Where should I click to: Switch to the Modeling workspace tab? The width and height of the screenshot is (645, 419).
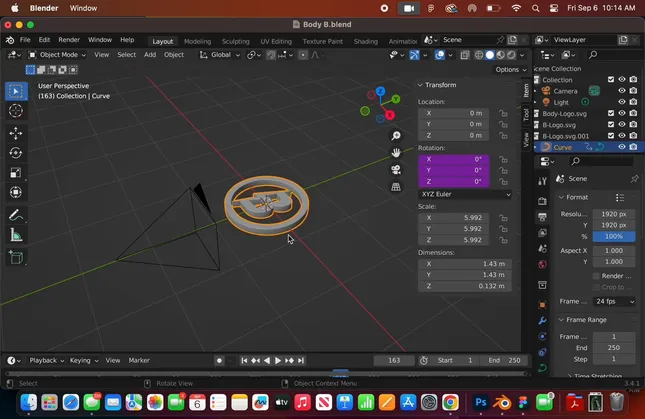coord(197,41)
